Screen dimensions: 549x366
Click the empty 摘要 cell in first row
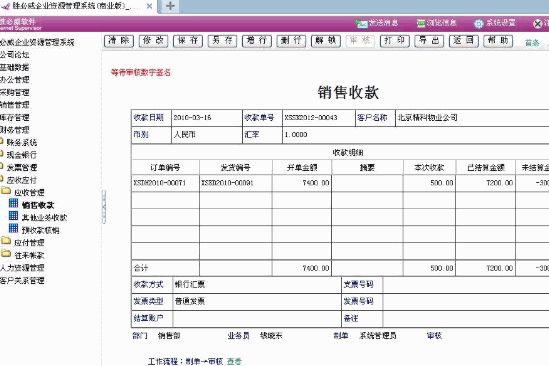coord(367,183)
